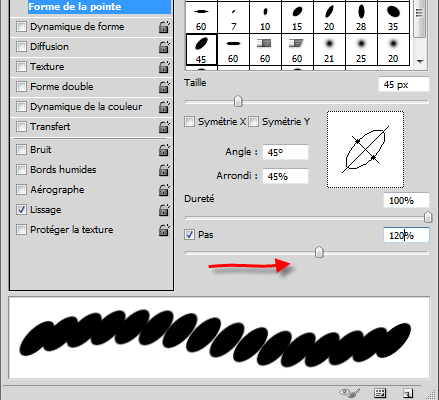This screenshot has width=439, height=400.
Task: Click lock icon for Forme double
Action: point(164,87)
